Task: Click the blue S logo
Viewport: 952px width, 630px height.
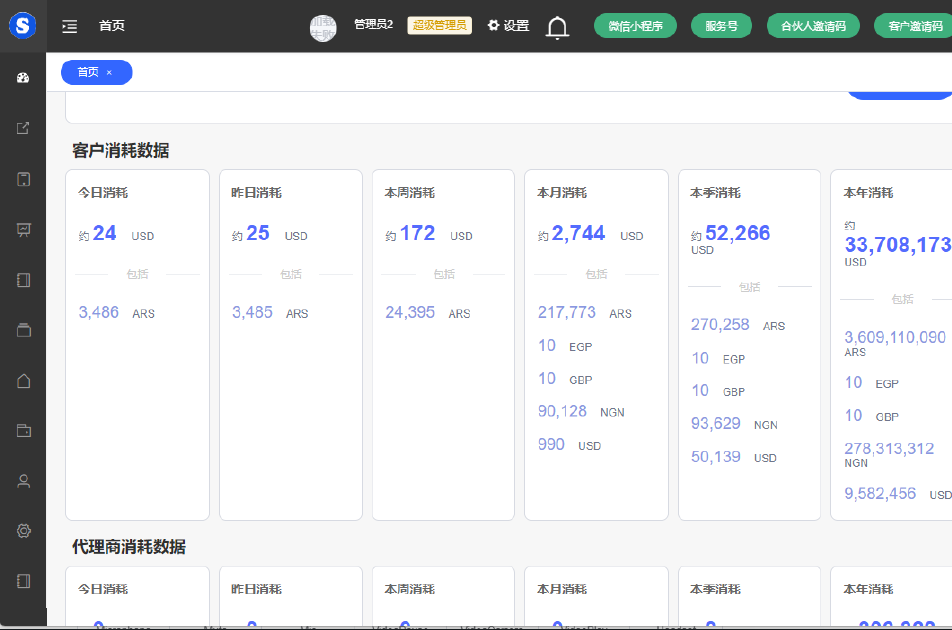Action: [22, 26]
